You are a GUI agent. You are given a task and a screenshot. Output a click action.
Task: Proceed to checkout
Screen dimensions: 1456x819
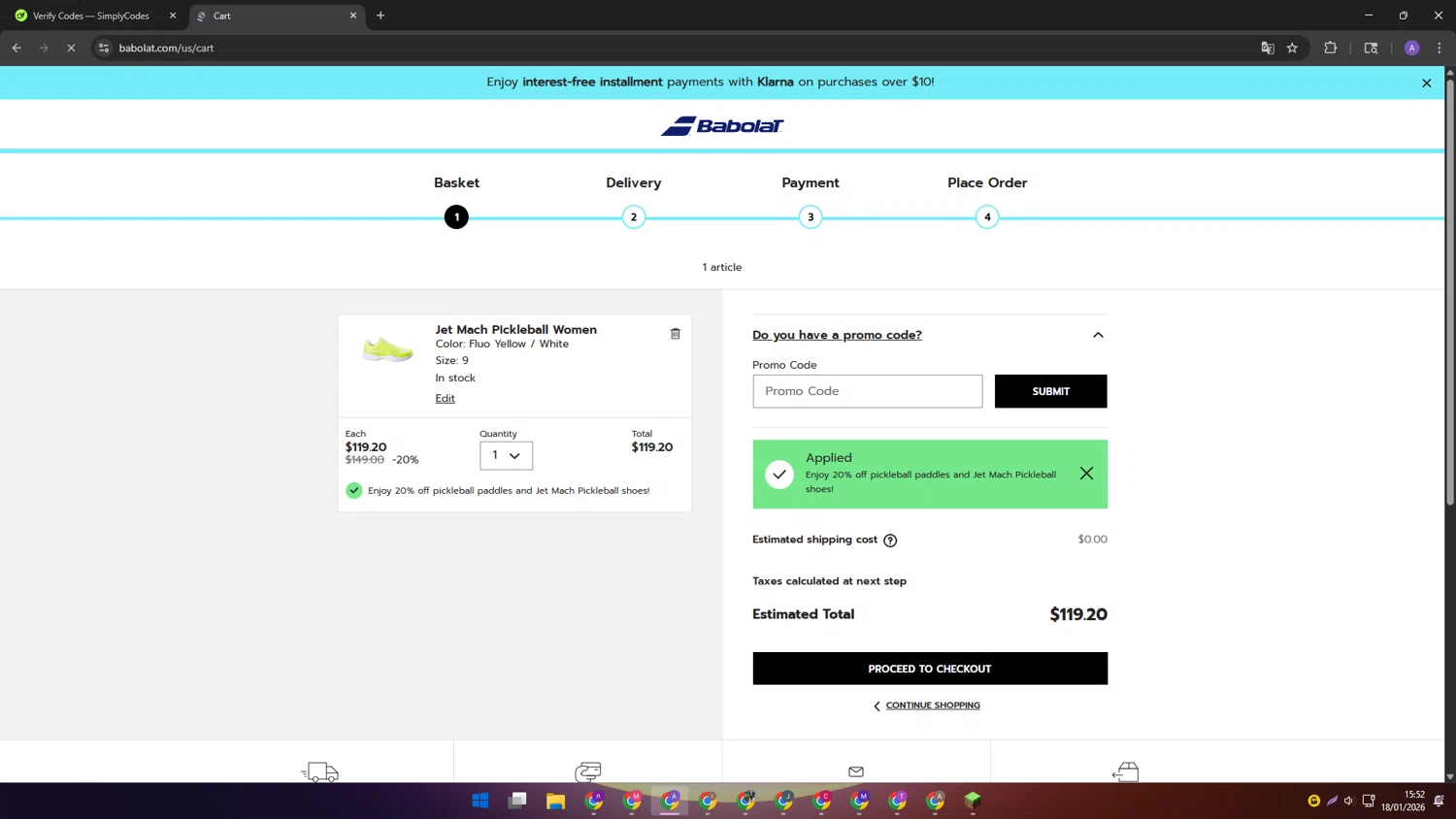(930, 669)
